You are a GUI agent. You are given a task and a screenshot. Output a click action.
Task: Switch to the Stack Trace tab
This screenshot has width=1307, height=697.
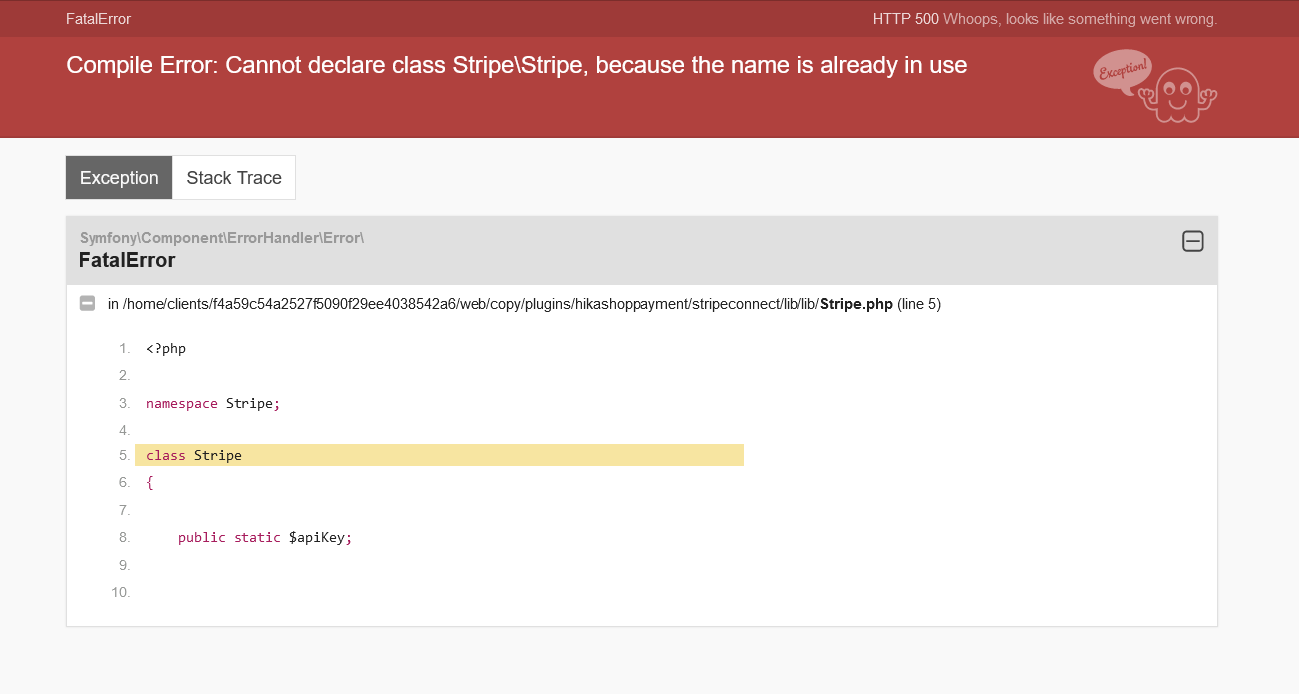[234, 178]
